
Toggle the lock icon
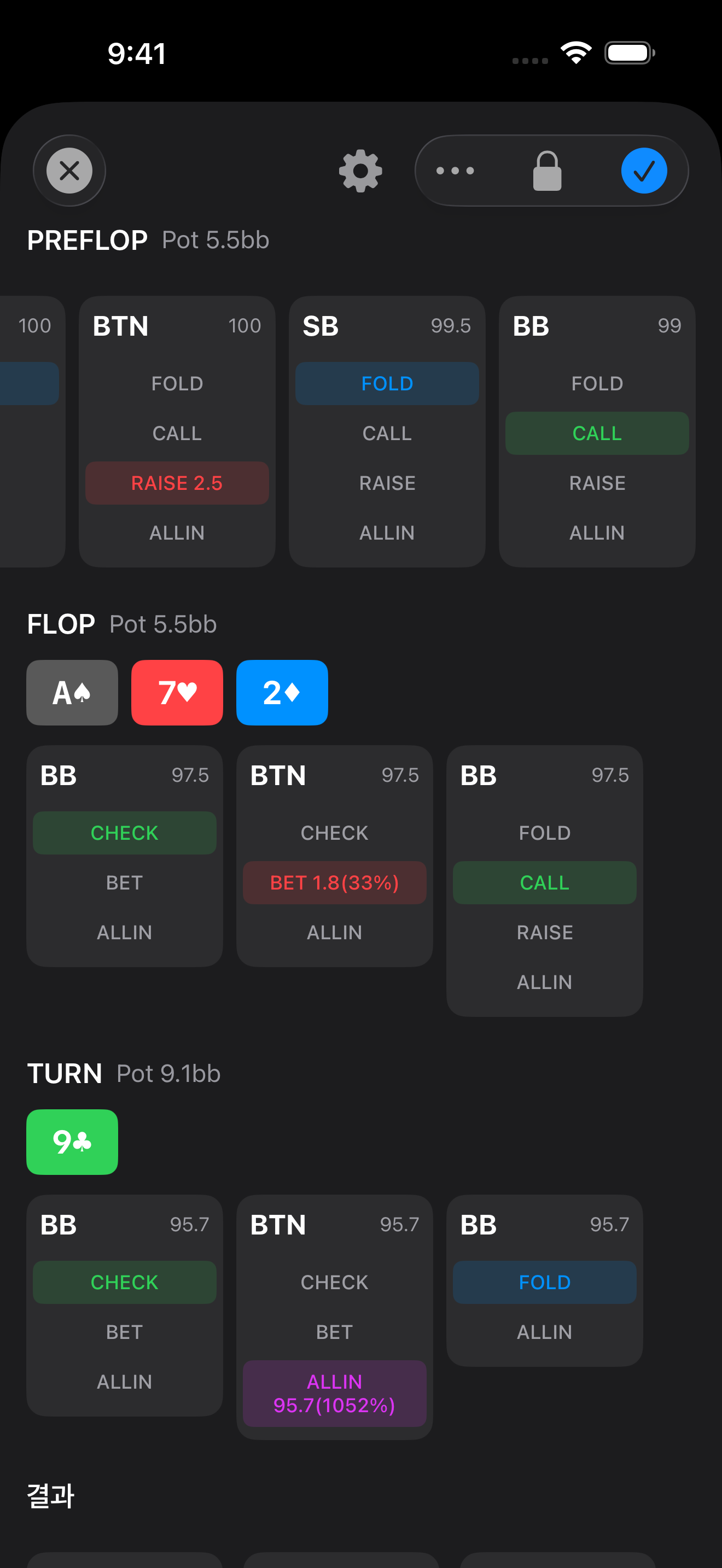click(546, 171)
